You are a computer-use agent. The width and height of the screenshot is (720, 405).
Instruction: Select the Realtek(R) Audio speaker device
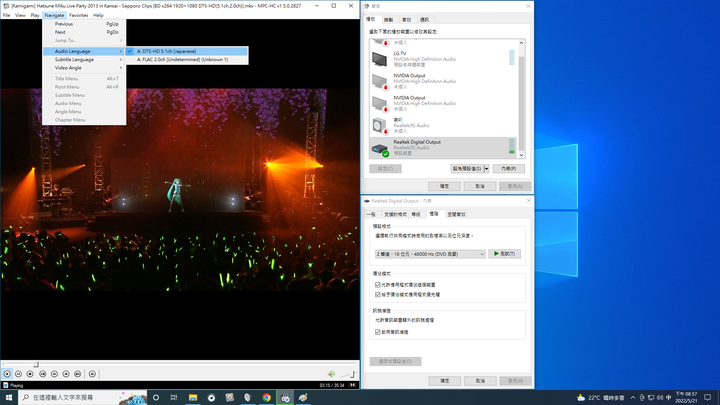443,125
